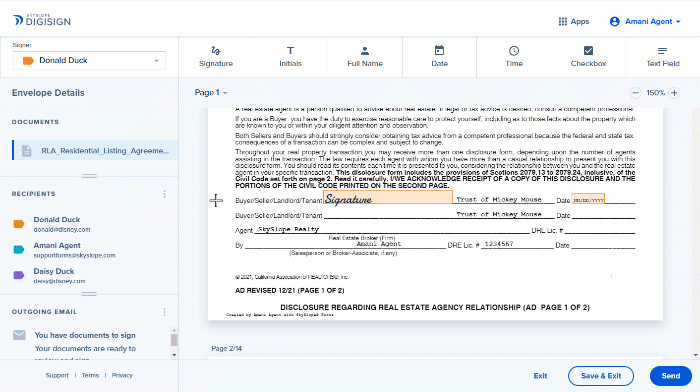700x392 pixels.
Task: Click the SkySlope DigiSign logo
Action: click(42, 21)
